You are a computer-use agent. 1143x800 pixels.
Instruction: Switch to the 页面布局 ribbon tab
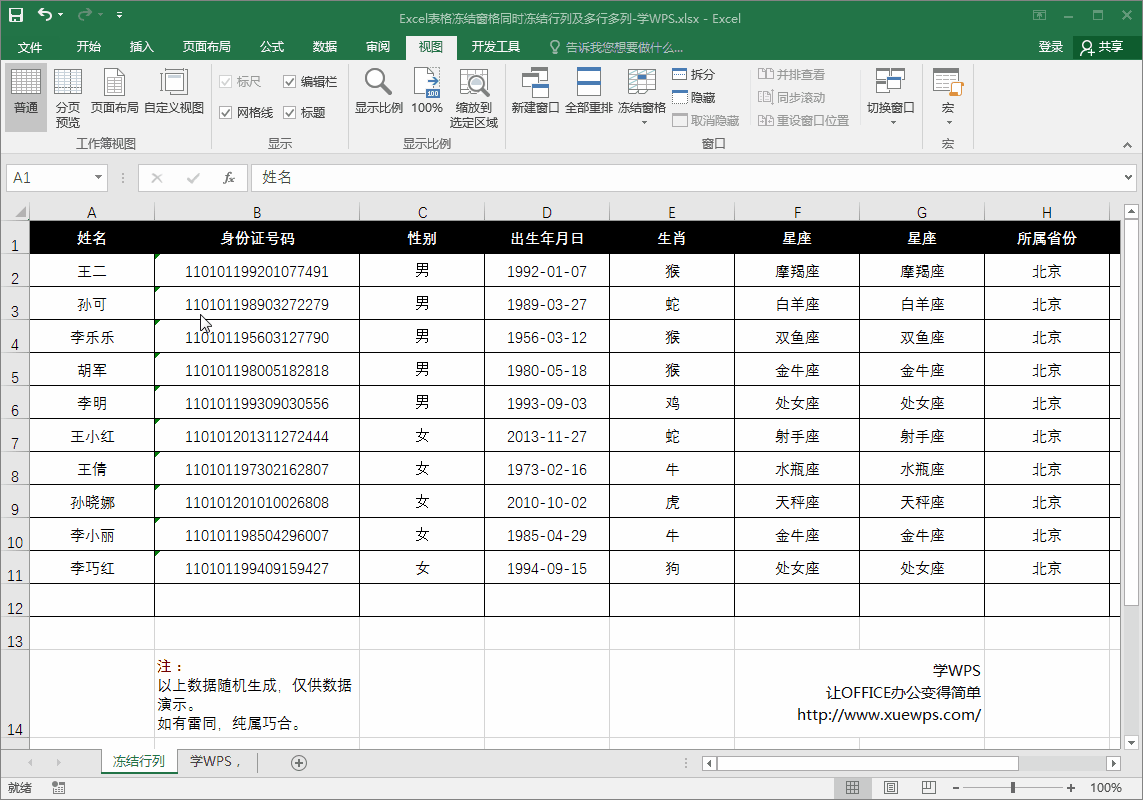coord(206,47)
